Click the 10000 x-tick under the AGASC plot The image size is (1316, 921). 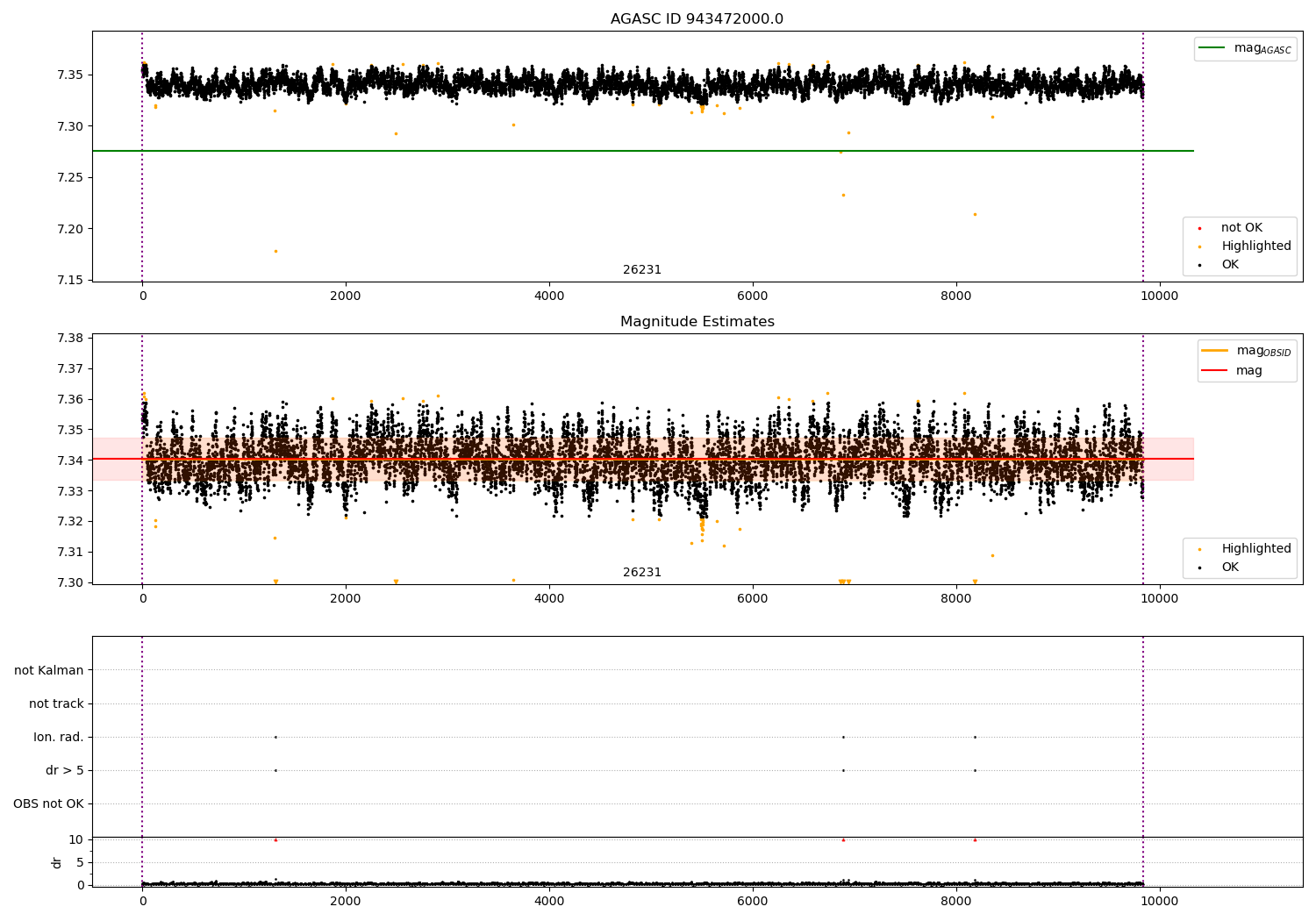tap(1160, 296)
